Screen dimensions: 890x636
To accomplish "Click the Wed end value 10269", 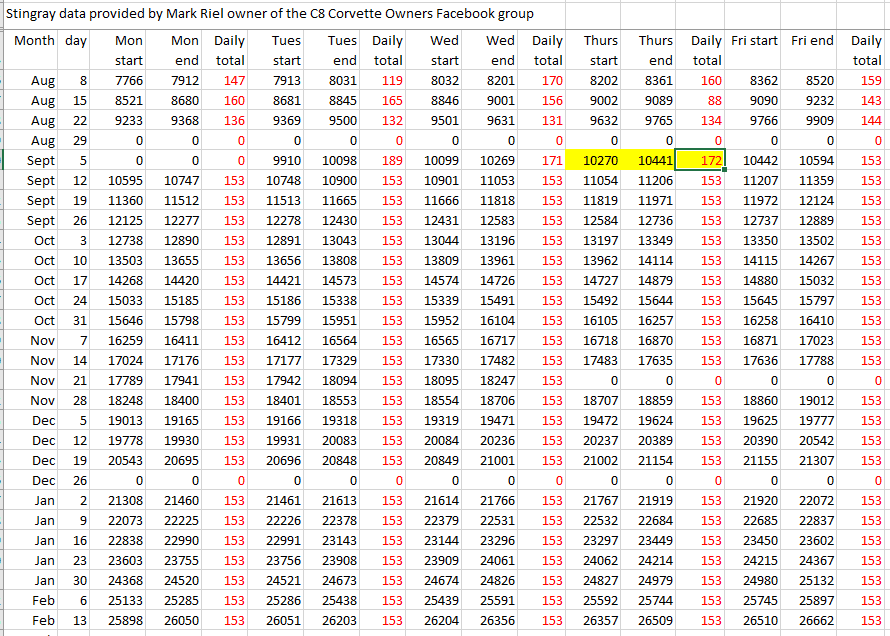I will click(x=497, y=161).
